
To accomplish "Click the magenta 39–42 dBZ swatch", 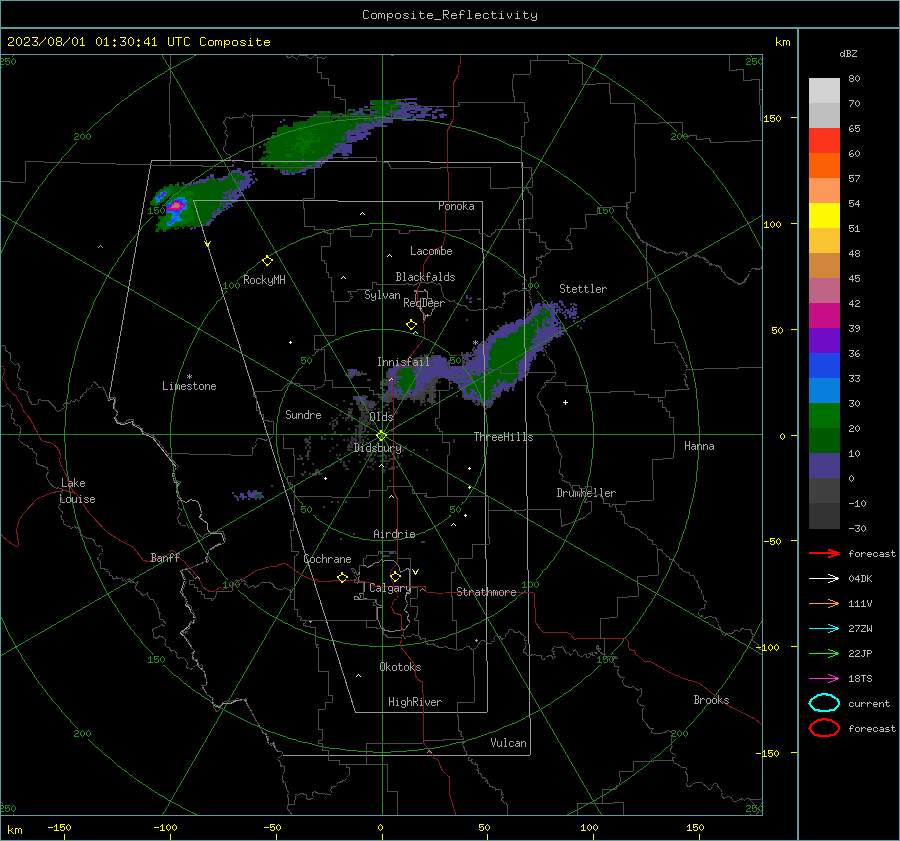I will click(x=824, y=316).
